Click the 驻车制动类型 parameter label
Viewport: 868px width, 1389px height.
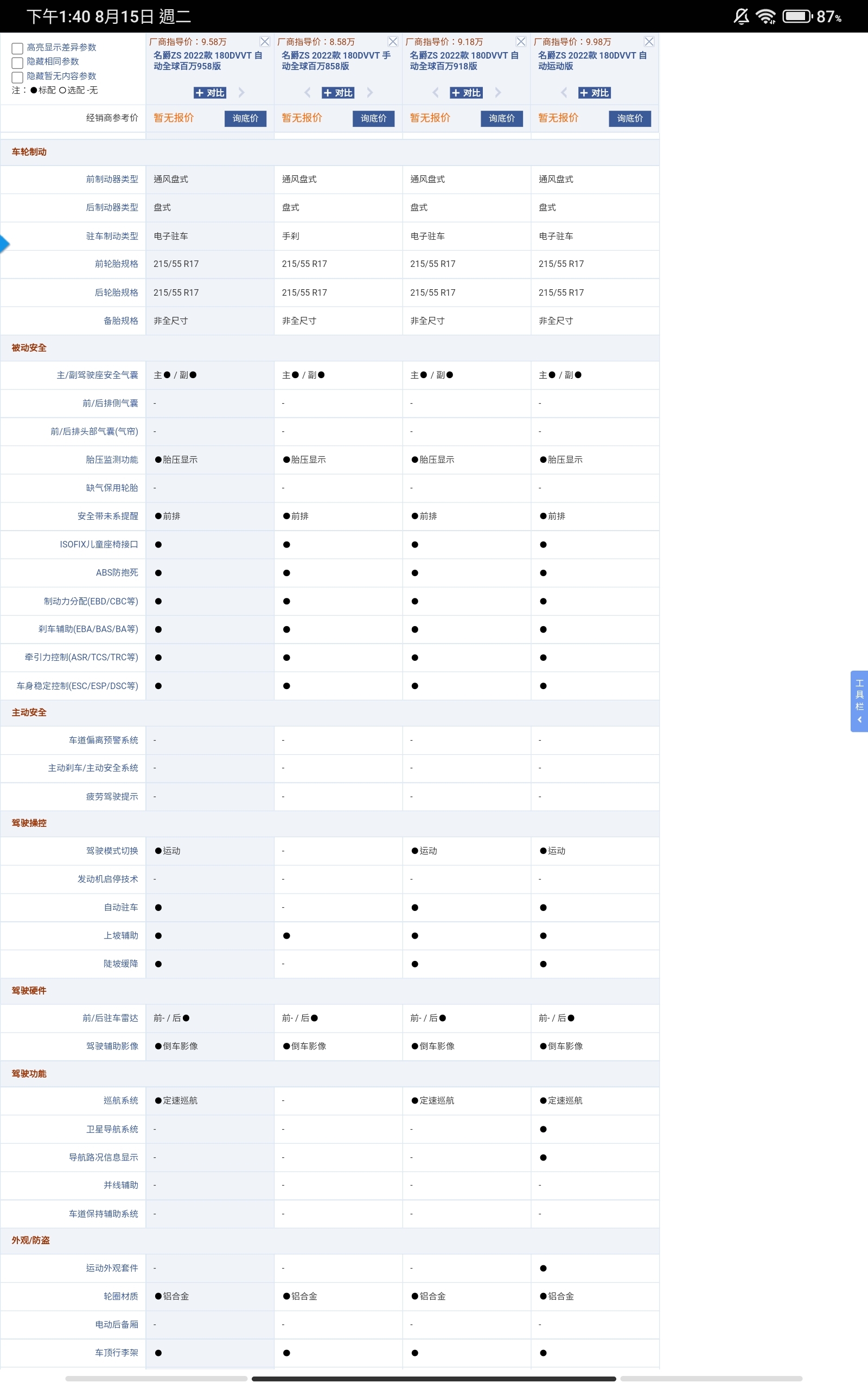click(x=112, y=236)
